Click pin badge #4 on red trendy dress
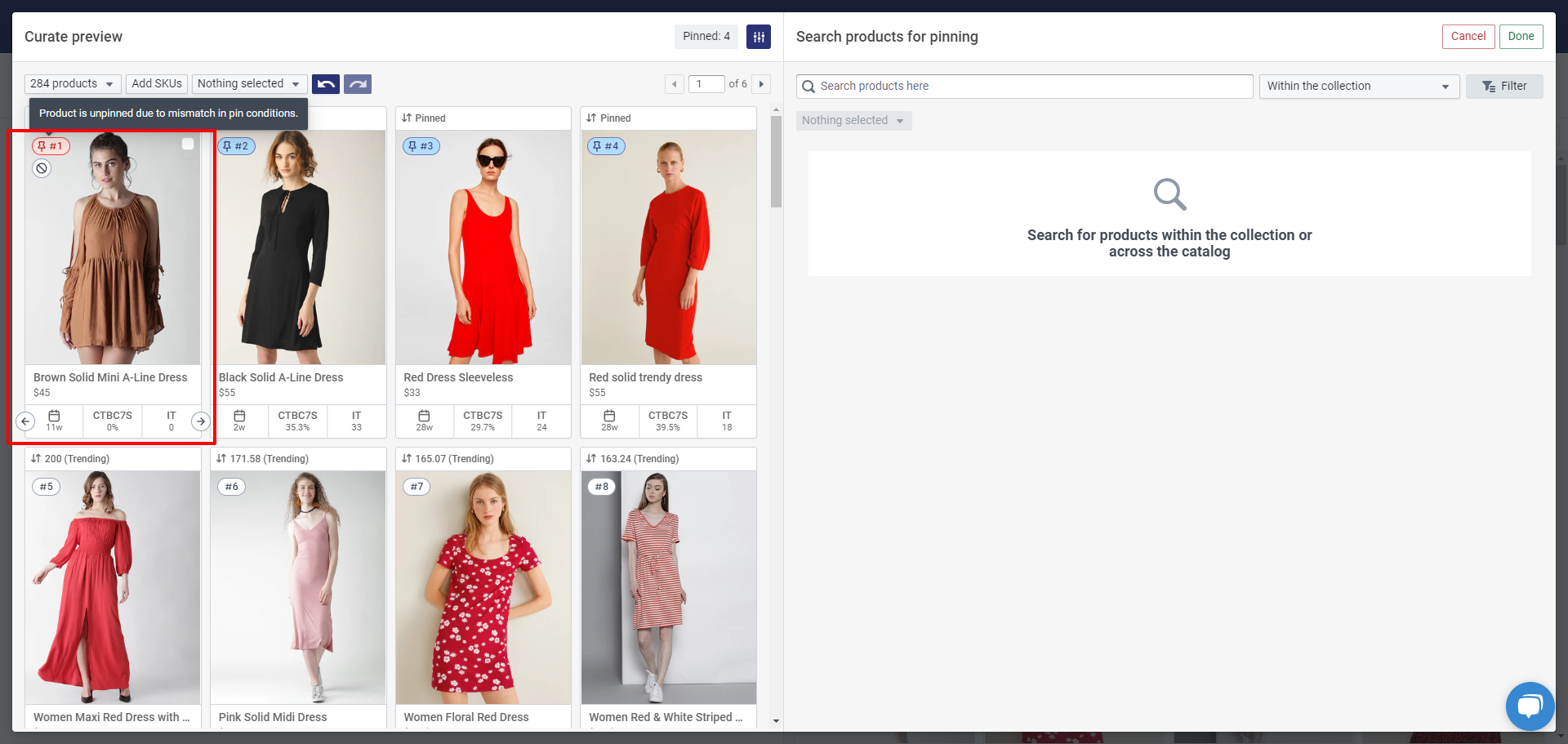Image resolution: width=1568 pixels, height=744 pixels. pos(607,146)
